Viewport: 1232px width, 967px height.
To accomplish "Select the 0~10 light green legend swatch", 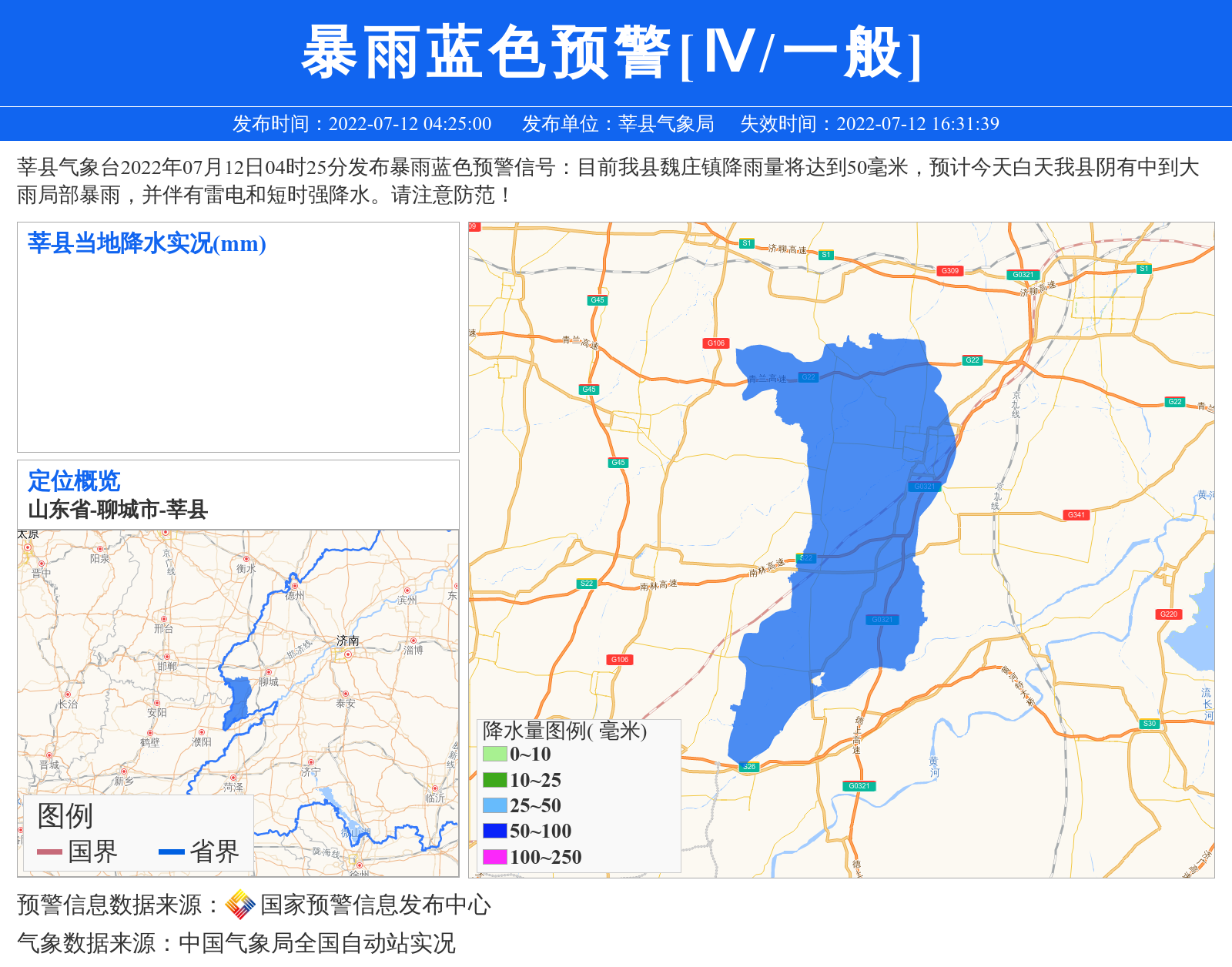I will pos(494,754).
